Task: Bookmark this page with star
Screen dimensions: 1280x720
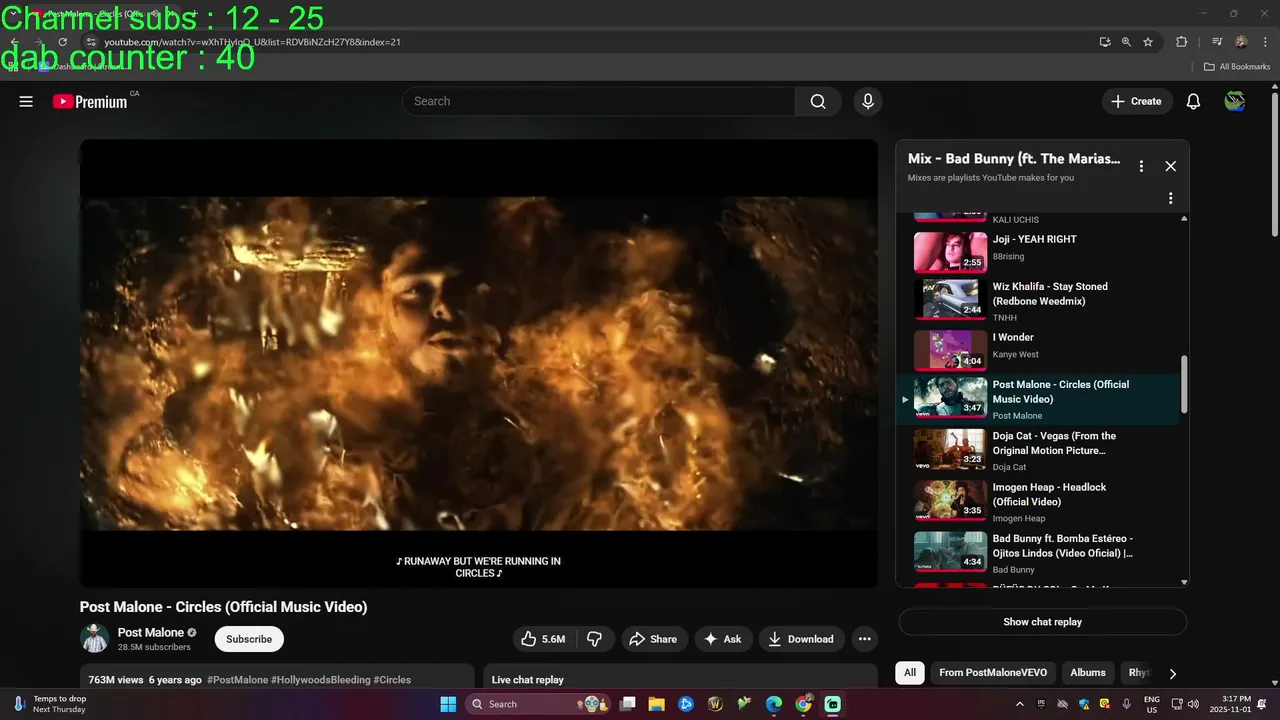Action: click(1148, 42)
